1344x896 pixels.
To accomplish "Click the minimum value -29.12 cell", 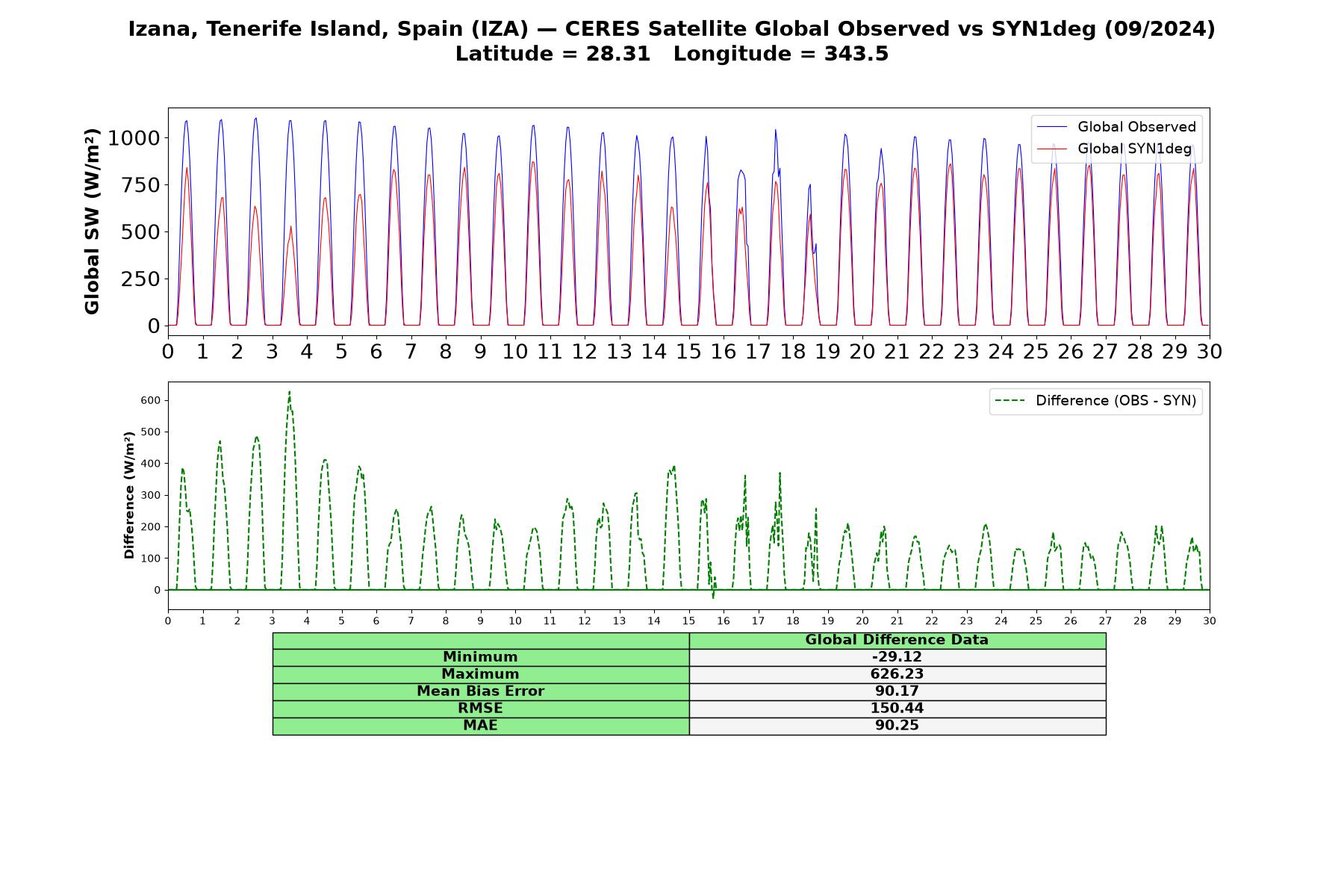I will [897, 657].
